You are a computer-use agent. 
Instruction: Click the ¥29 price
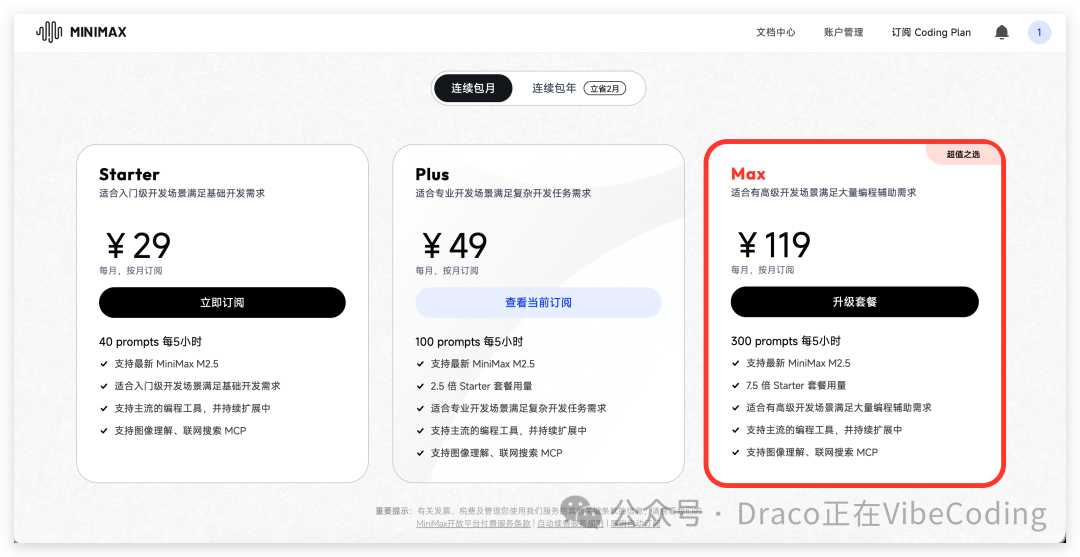point(137,245)
